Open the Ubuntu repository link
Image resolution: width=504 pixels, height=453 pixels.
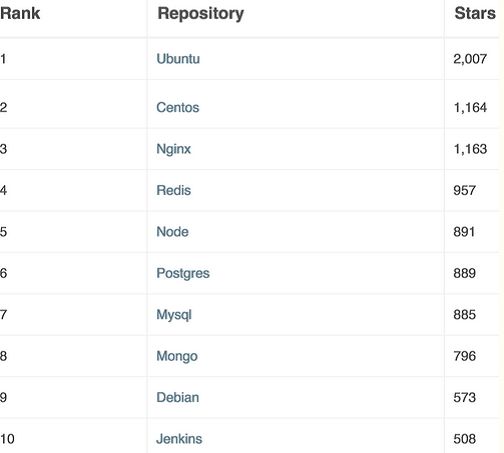pos(178,59)
